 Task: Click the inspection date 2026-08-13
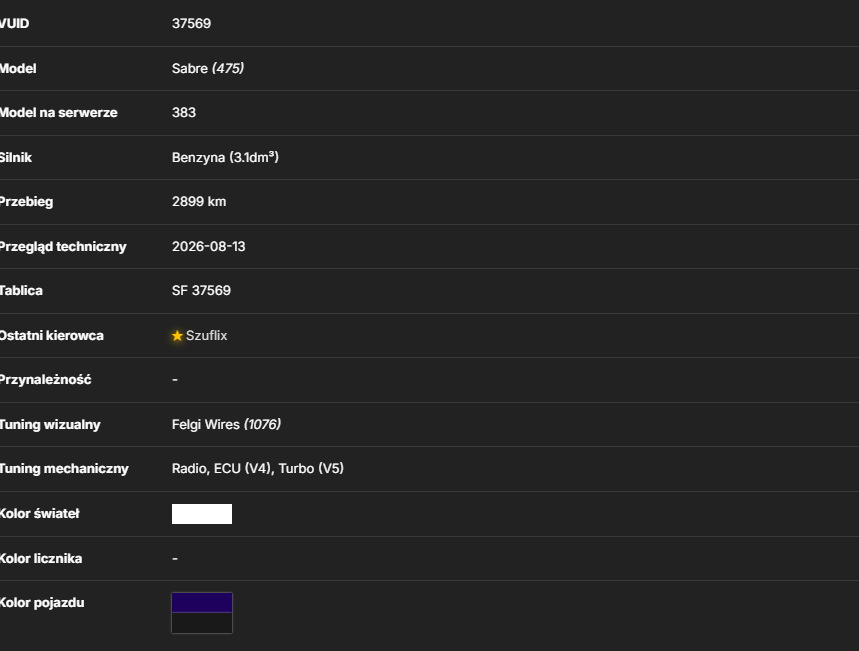click(x=208, y=247)
